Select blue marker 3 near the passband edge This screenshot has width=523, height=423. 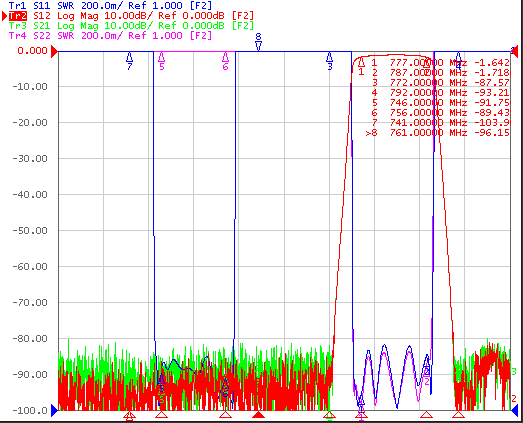click(x=330, y=61)
